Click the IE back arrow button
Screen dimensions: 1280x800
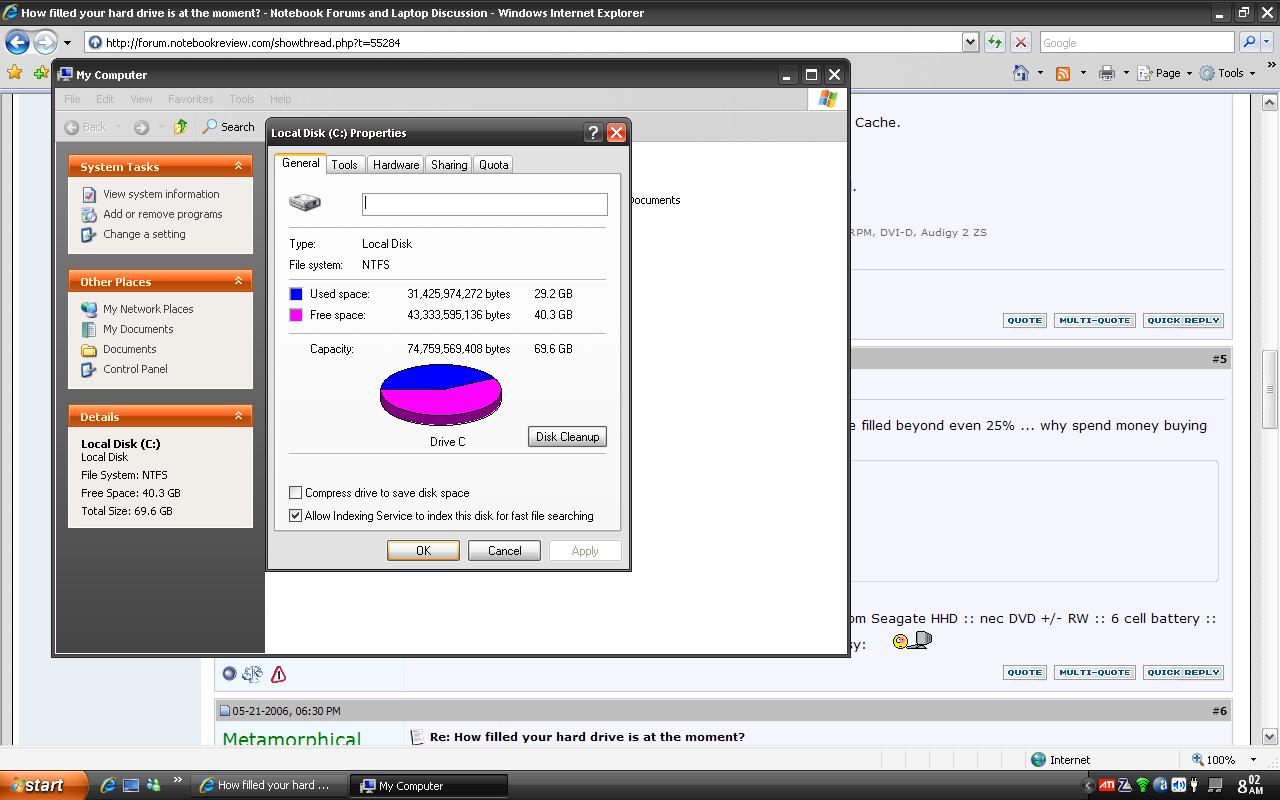[17, 42]
